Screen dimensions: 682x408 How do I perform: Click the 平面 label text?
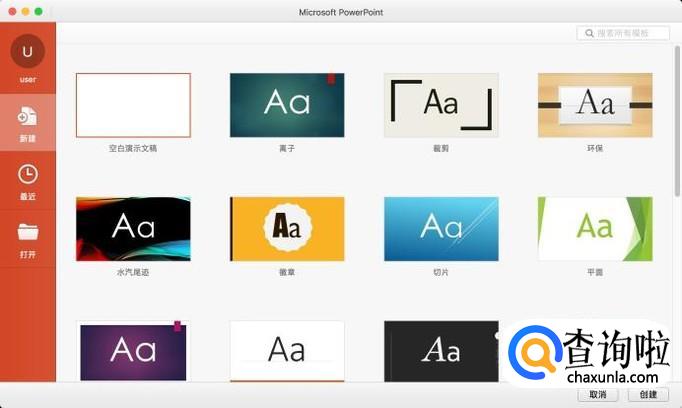595,272
